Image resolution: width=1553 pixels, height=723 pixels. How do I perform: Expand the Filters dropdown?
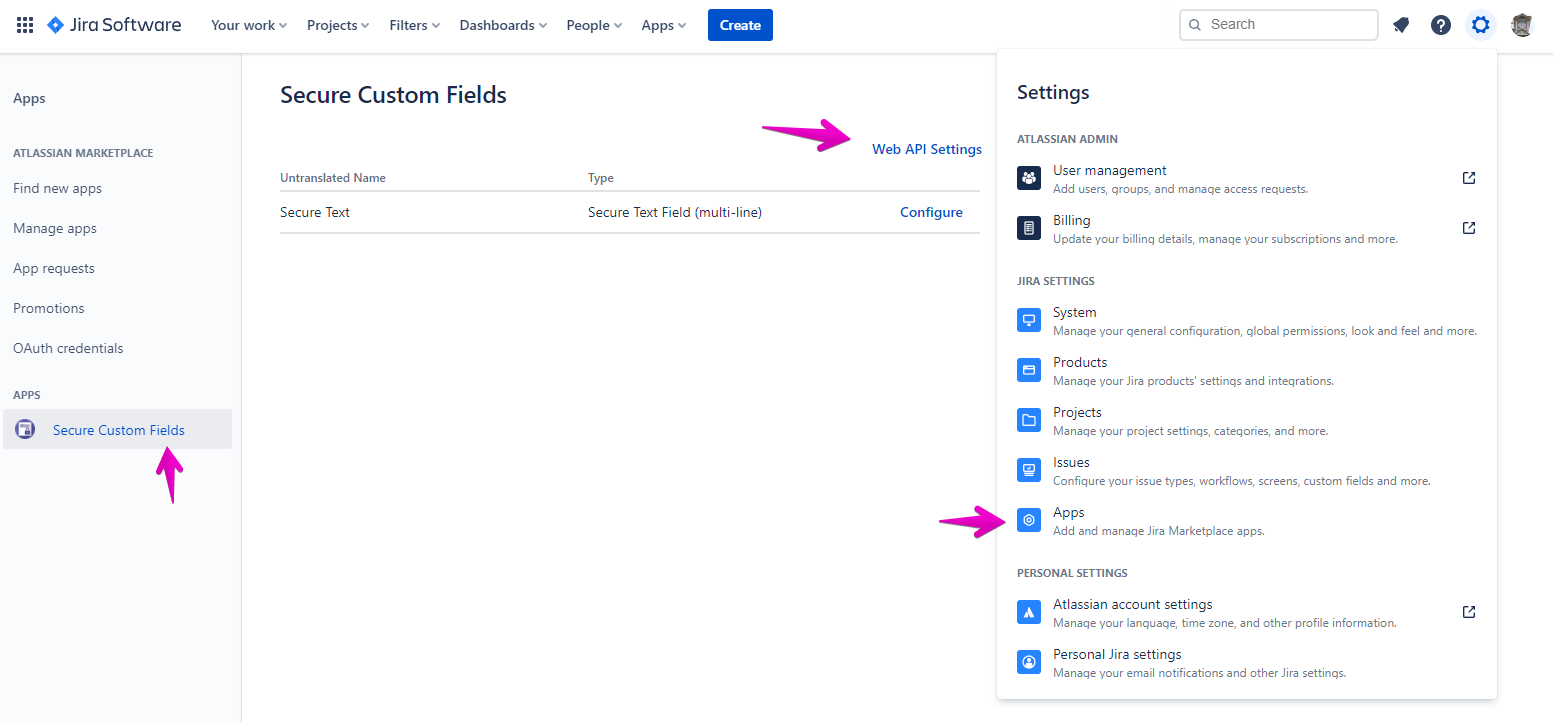pyautogui.click(x=414, y=25)
